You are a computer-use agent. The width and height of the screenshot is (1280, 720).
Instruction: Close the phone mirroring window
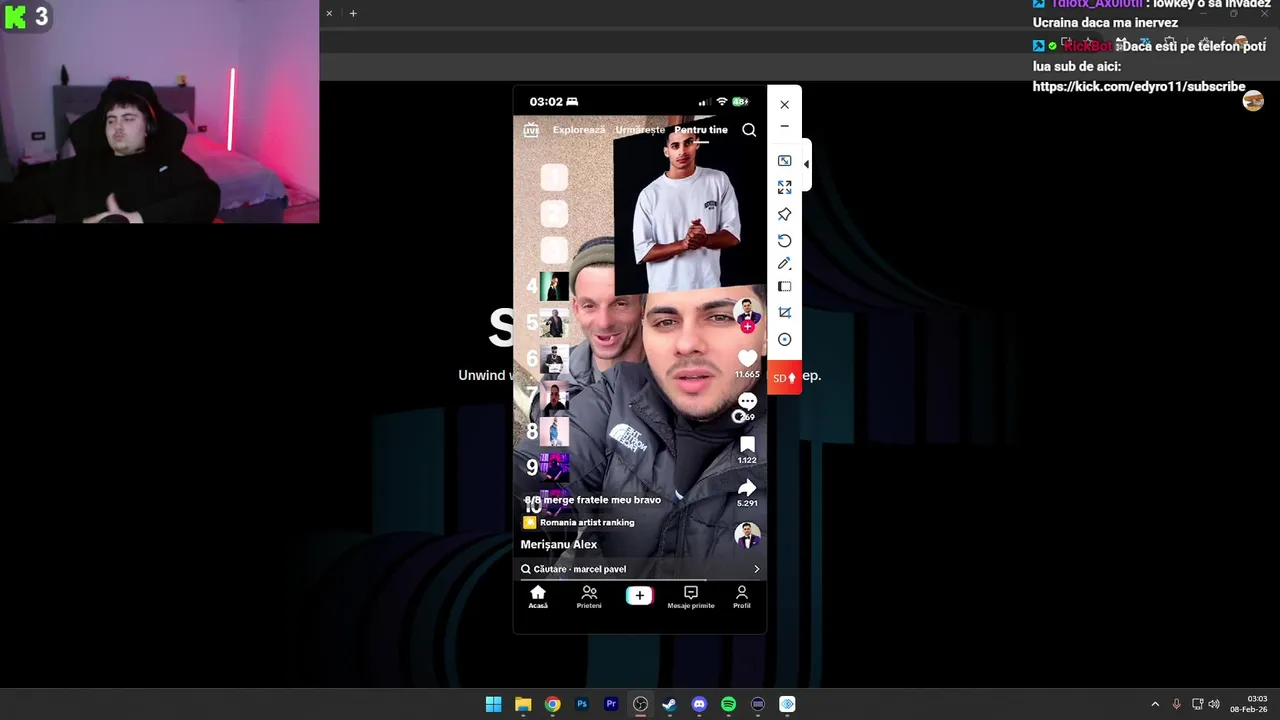click(x=784, y=105)
